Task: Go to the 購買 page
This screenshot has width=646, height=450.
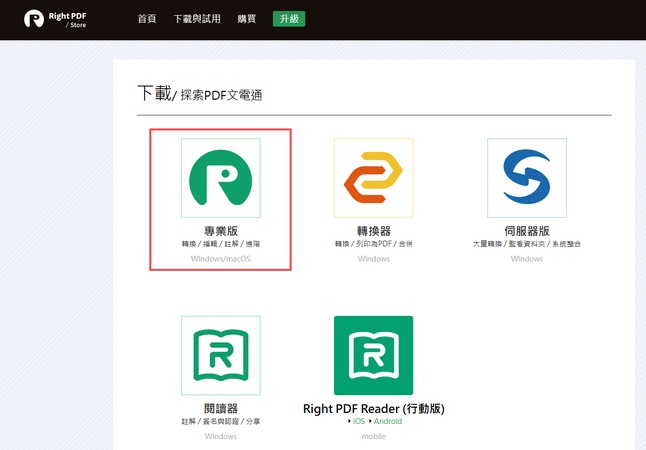Action: [247, 19]
